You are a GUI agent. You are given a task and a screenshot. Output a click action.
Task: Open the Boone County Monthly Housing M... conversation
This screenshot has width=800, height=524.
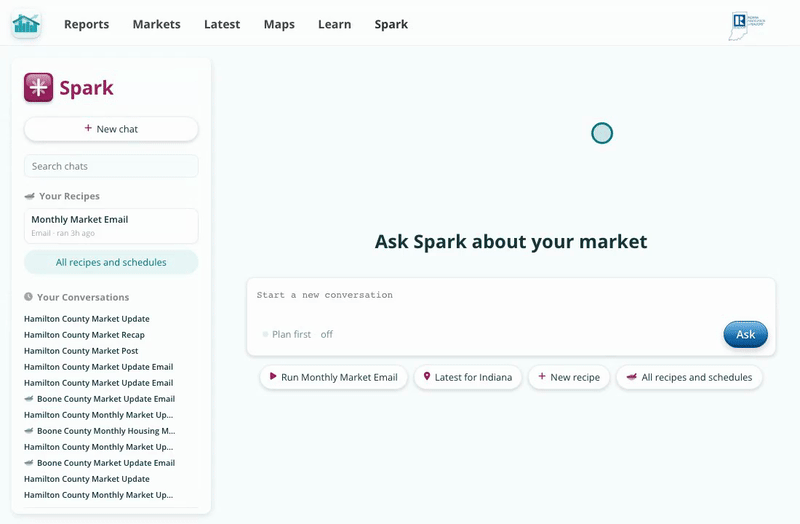pyautogui.click(x=106, y=431)
